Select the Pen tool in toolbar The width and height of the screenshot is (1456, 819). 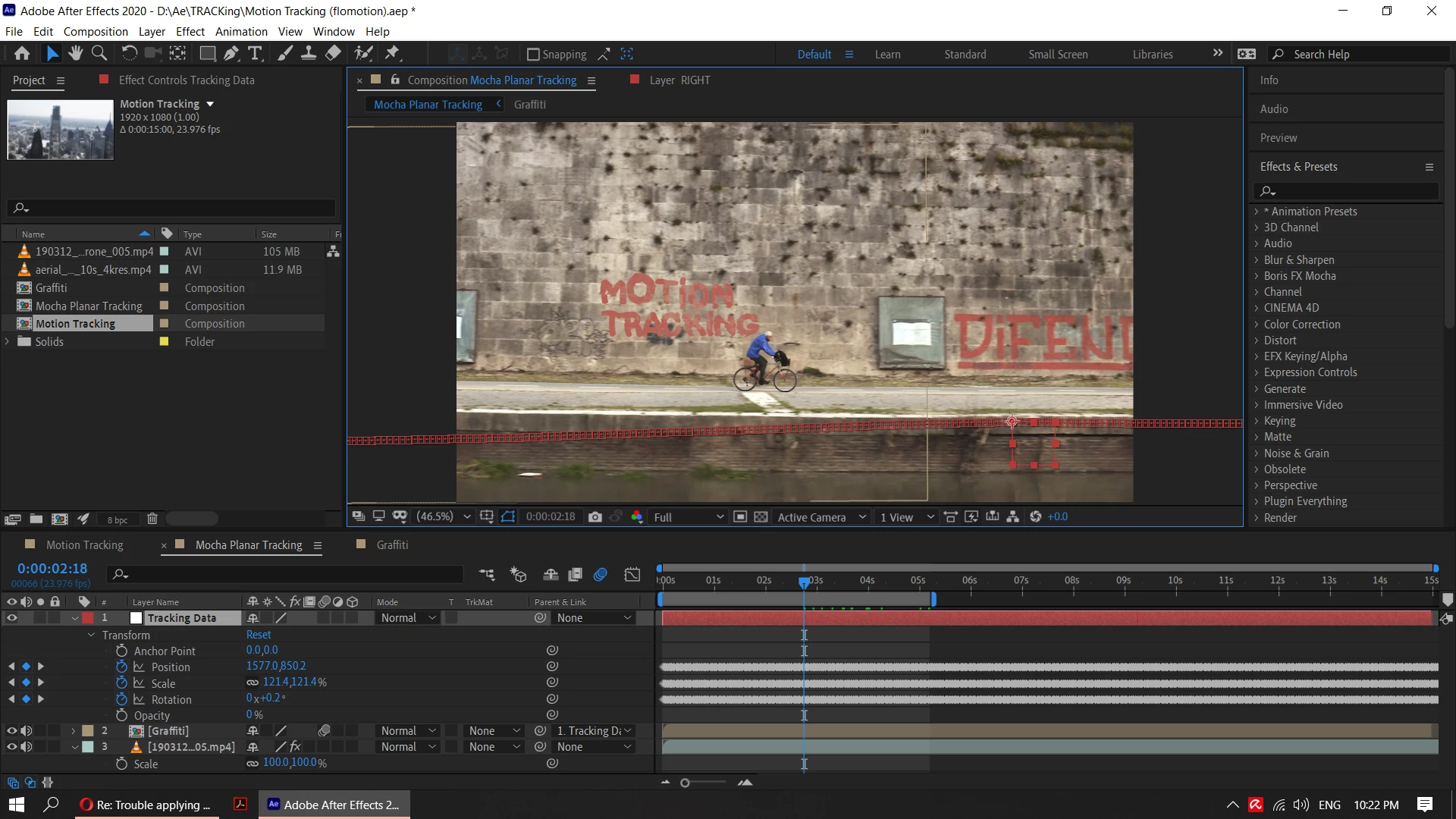coord(231,53)
